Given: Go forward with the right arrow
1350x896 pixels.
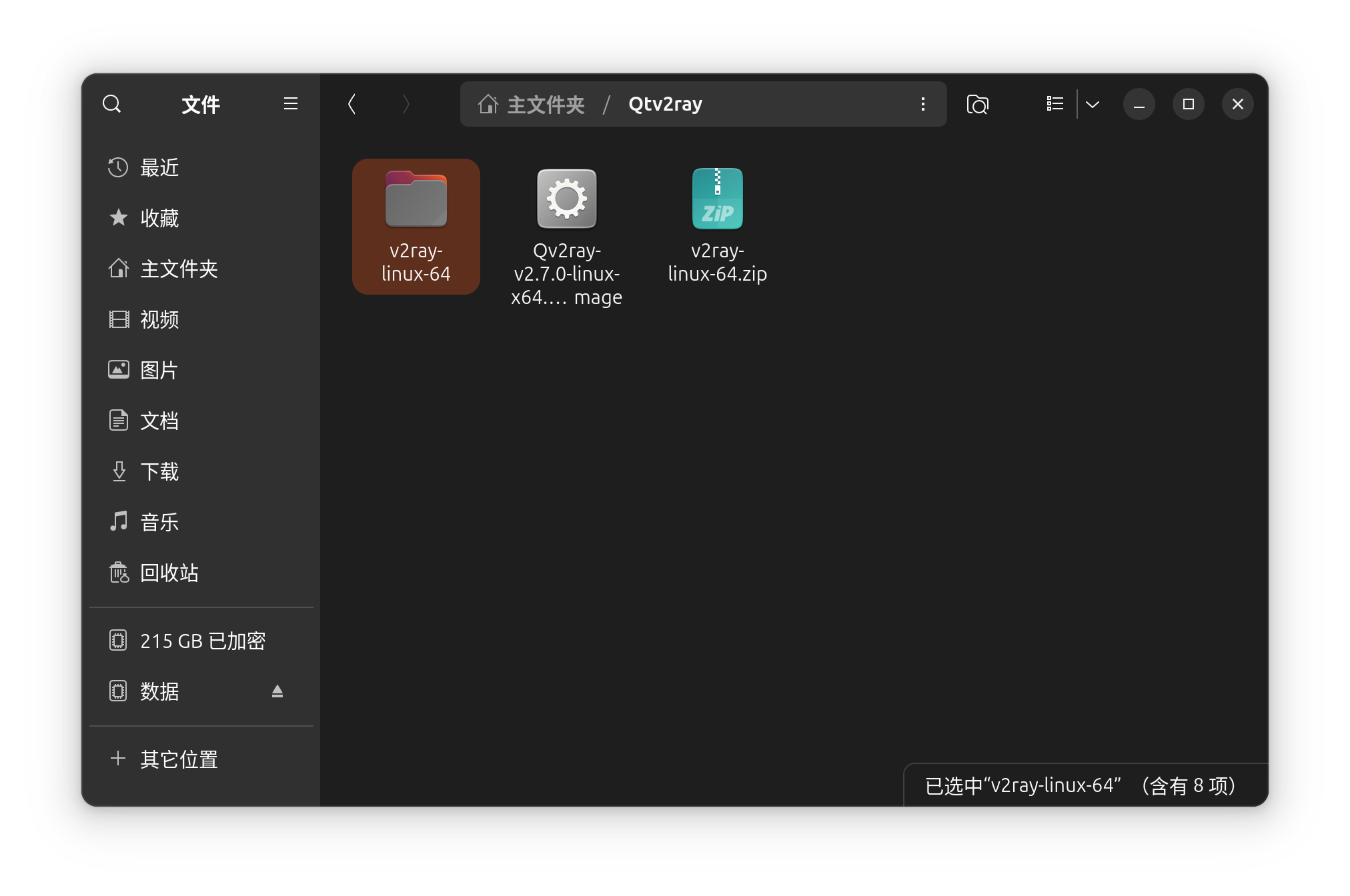Looking at the screenshot, I should click(x=406, y=104).
